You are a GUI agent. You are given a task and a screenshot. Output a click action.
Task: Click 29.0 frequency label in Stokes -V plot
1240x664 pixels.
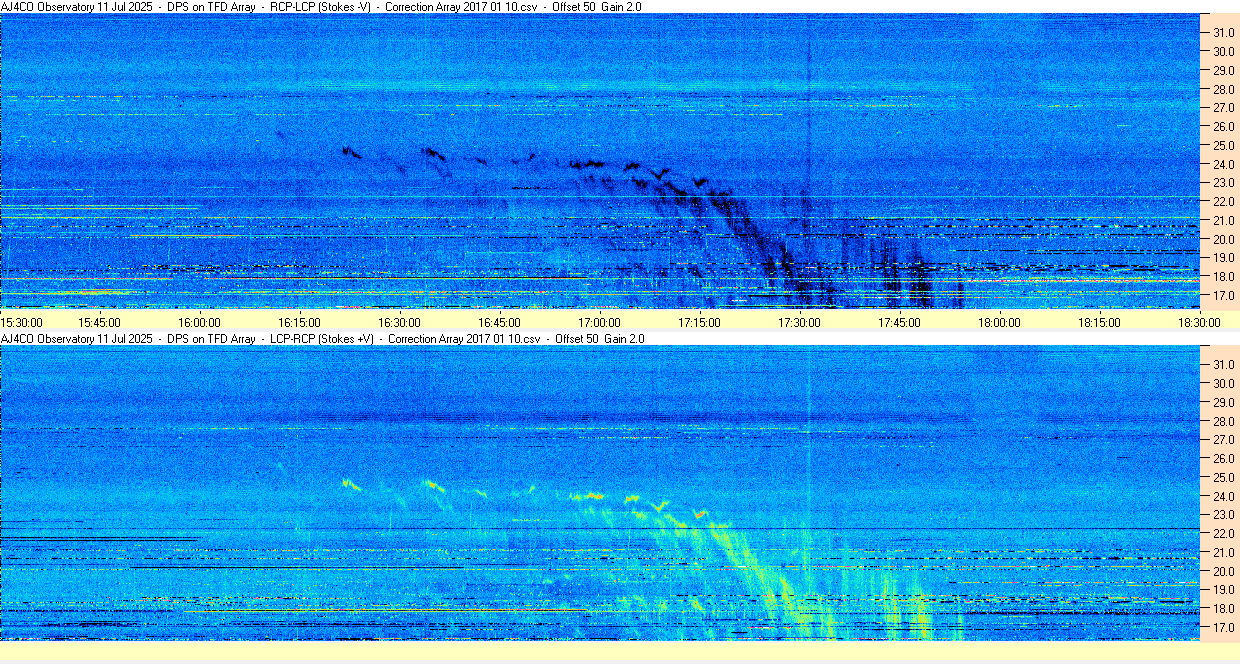(1223, 70)
